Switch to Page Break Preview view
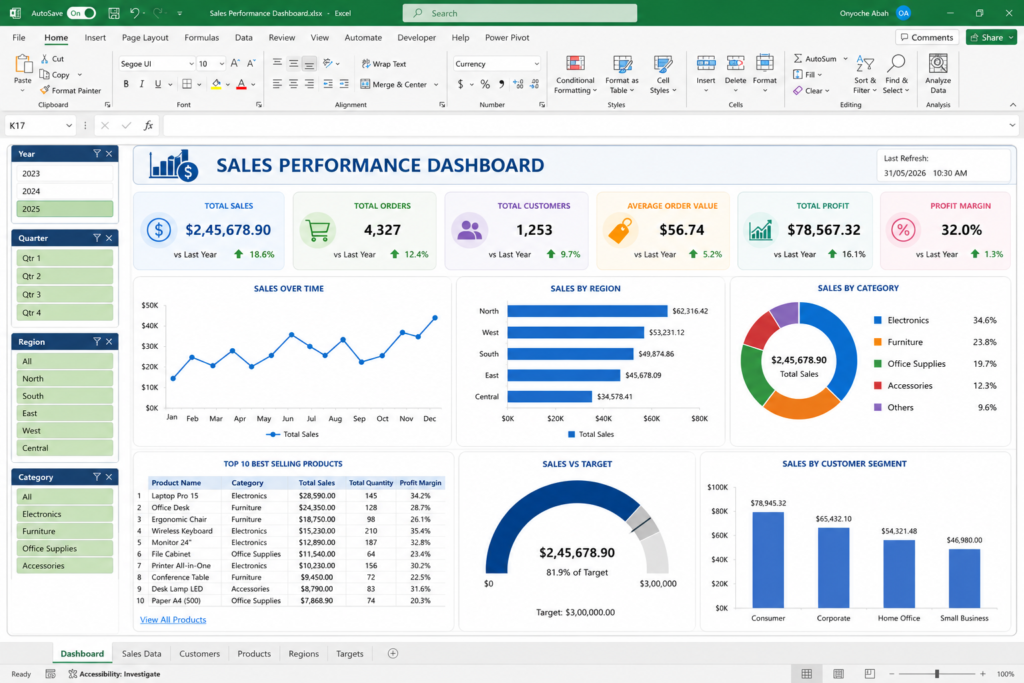The width and height of the screenshot is (1024, 683). click(x=869, y=674)
